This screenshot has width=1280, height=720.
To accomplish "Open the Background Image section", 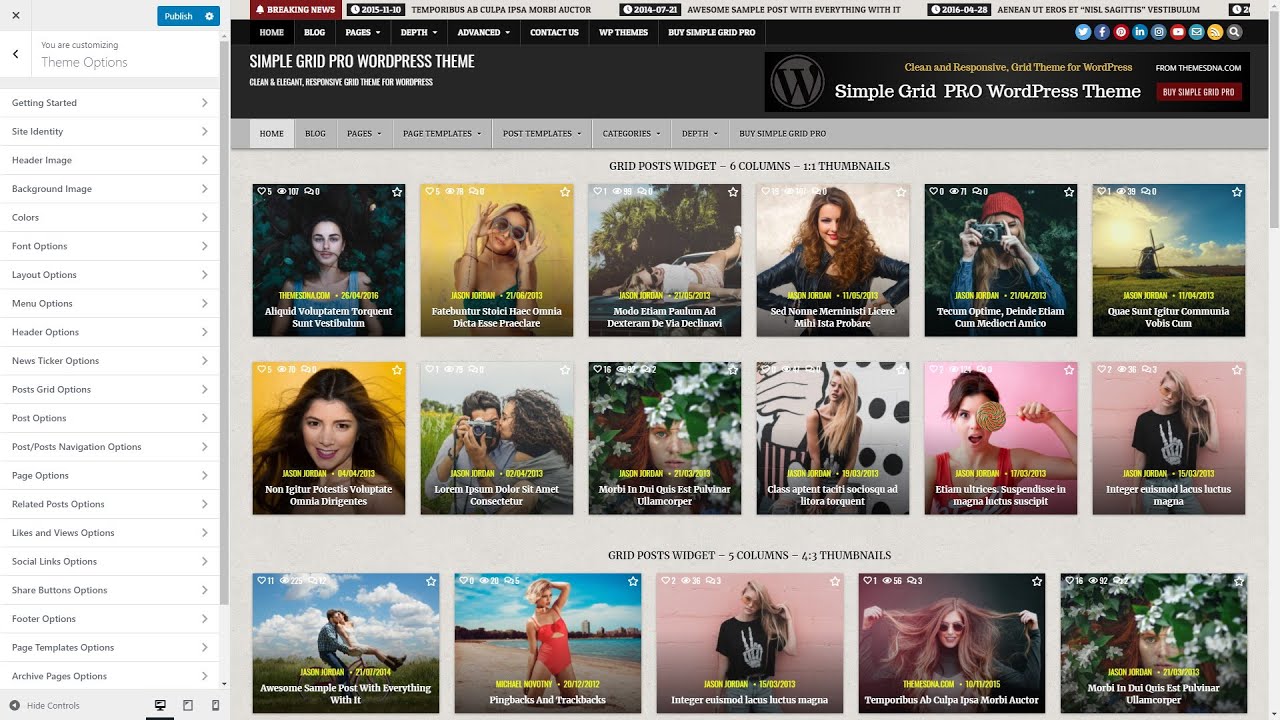I will pyautogui.click(x=110, y=189).
